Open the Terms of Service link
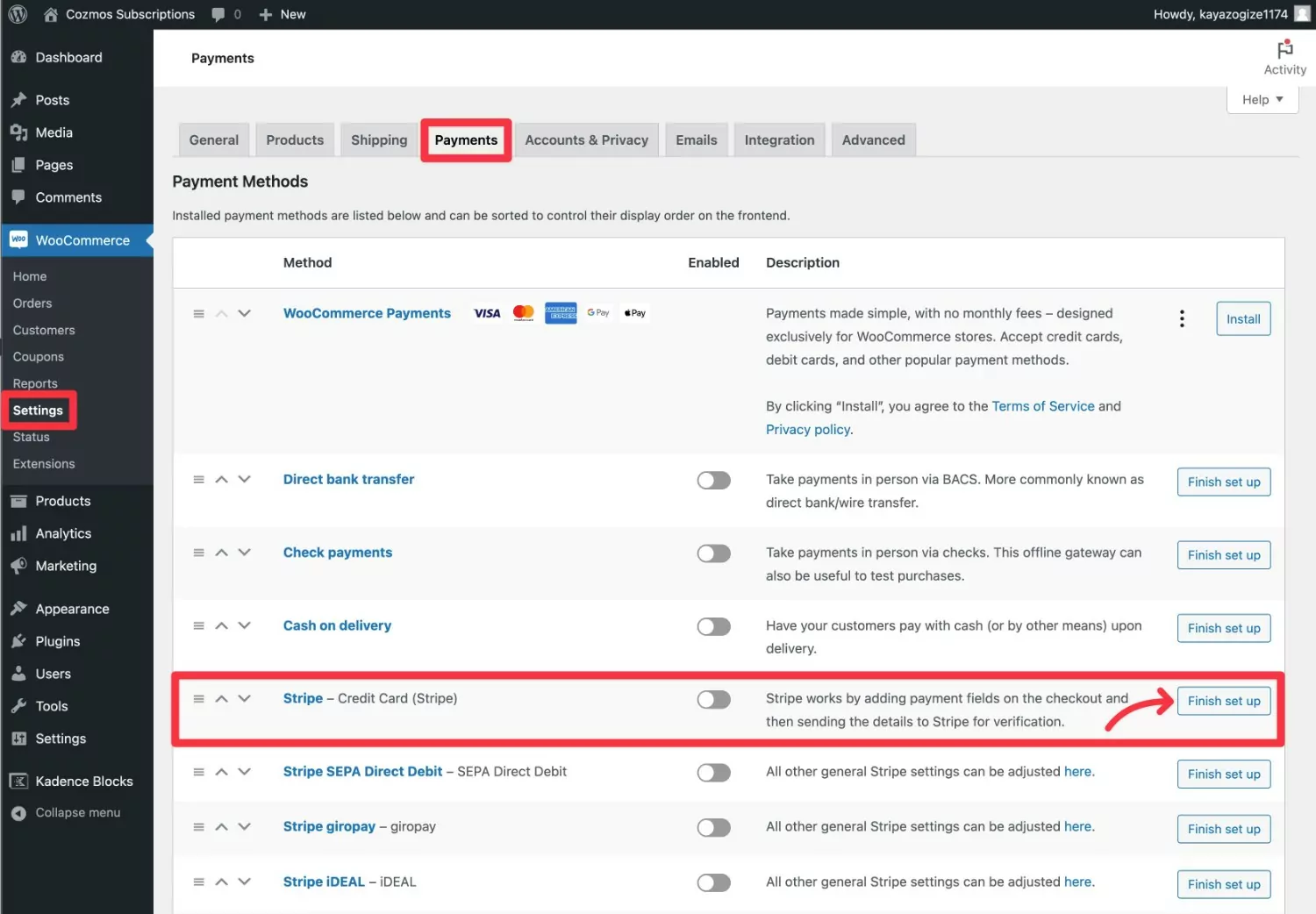Viewport: 1316px width, 914px height. click(x=1043, y=406)
